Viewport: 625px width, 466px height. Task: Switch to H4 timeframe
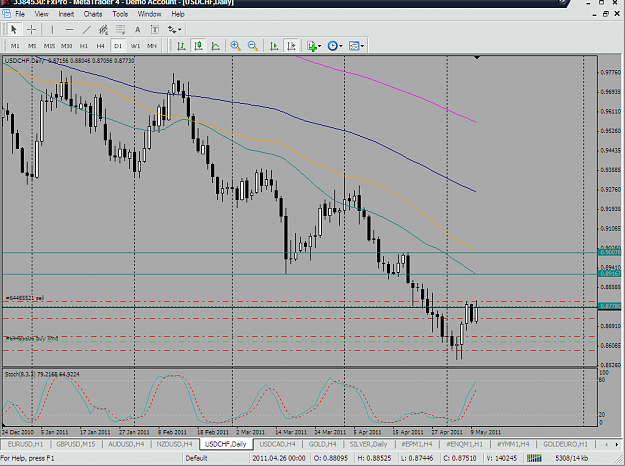pyautogui.click(x=100, y=46)
